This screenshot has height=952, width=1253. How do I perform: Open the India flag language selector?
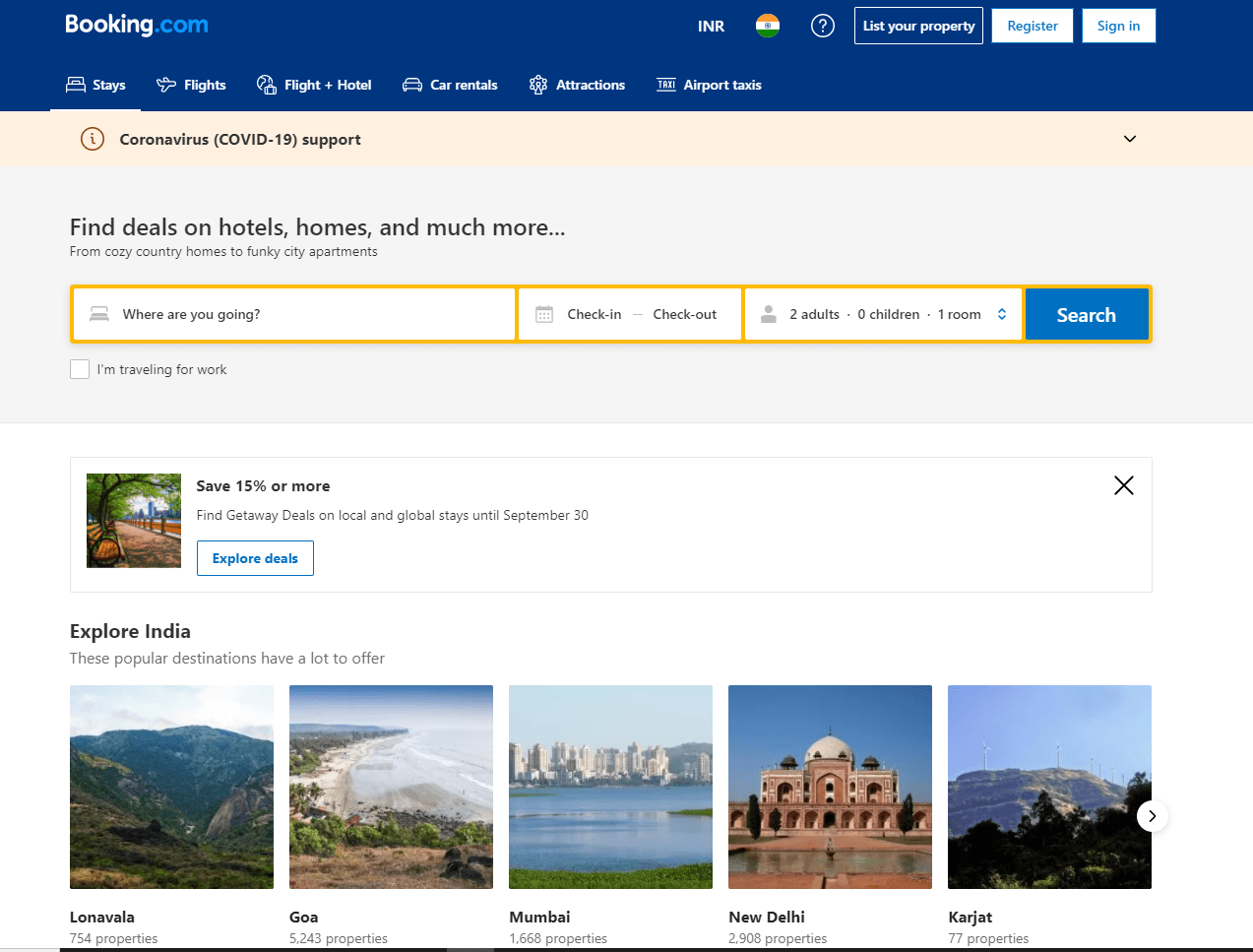pos(768,26)
